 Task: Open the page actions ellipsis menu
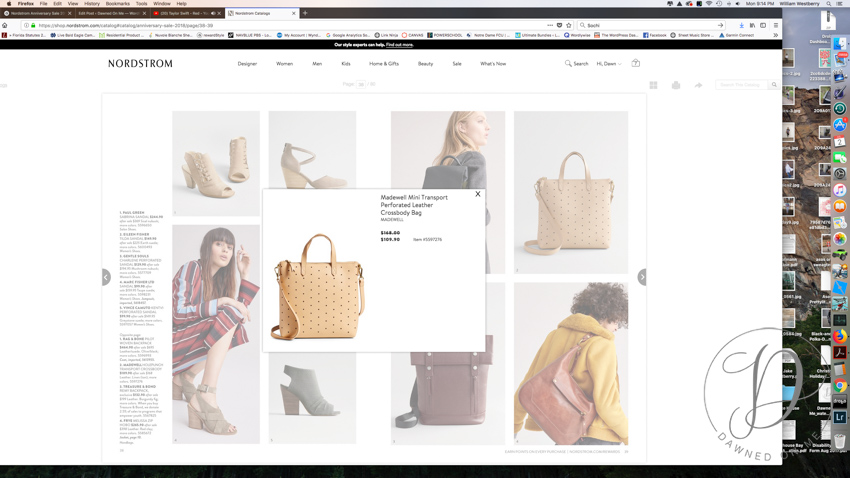pyautogui.click(x=550, y=25)
